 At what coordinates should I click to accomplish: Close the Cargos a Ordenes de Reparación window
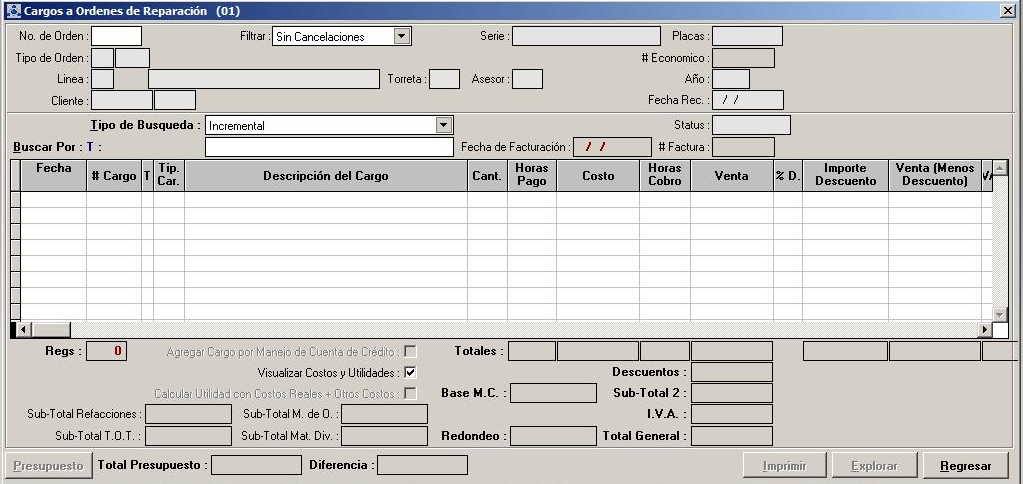(x=1007, y=10)
